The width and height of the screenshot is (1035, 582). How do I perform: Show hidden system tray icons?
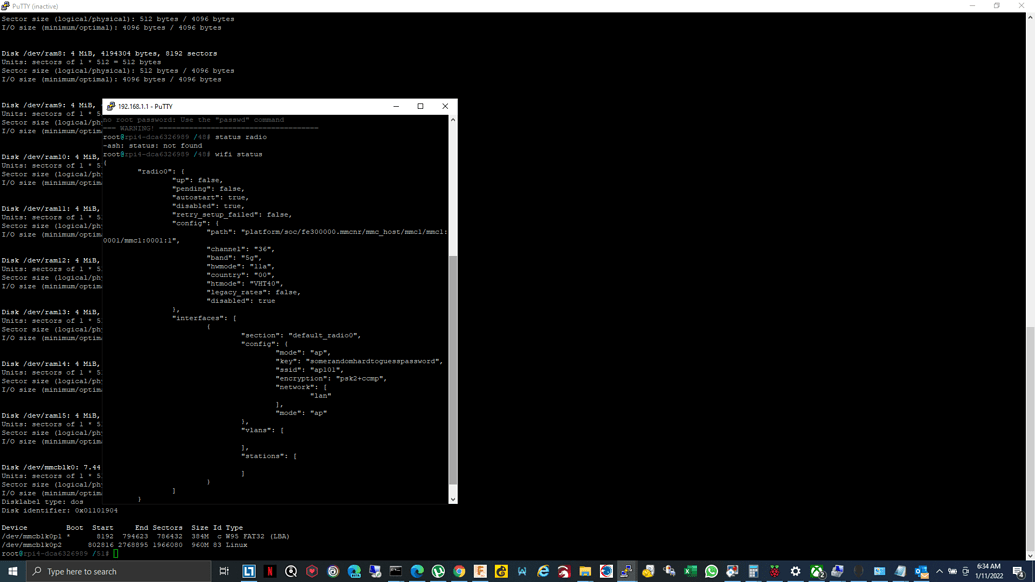pyautogui.click(x=939, y=572)
